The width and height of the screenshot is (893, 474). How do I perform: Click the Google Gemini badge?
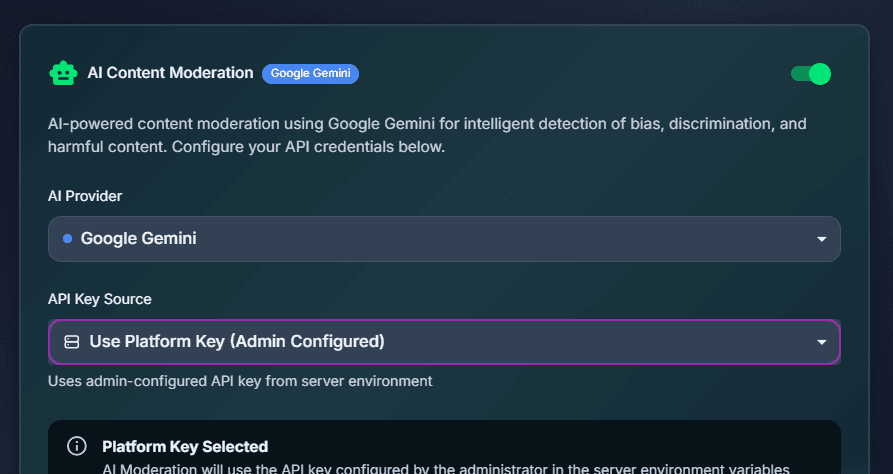click(310, 73)
